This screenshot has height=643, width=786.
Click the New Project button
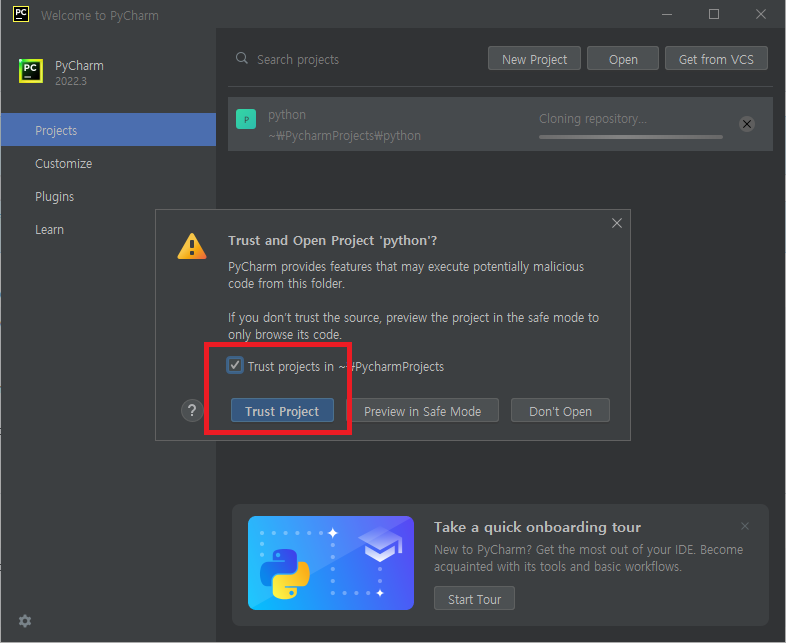coord(534,59)
